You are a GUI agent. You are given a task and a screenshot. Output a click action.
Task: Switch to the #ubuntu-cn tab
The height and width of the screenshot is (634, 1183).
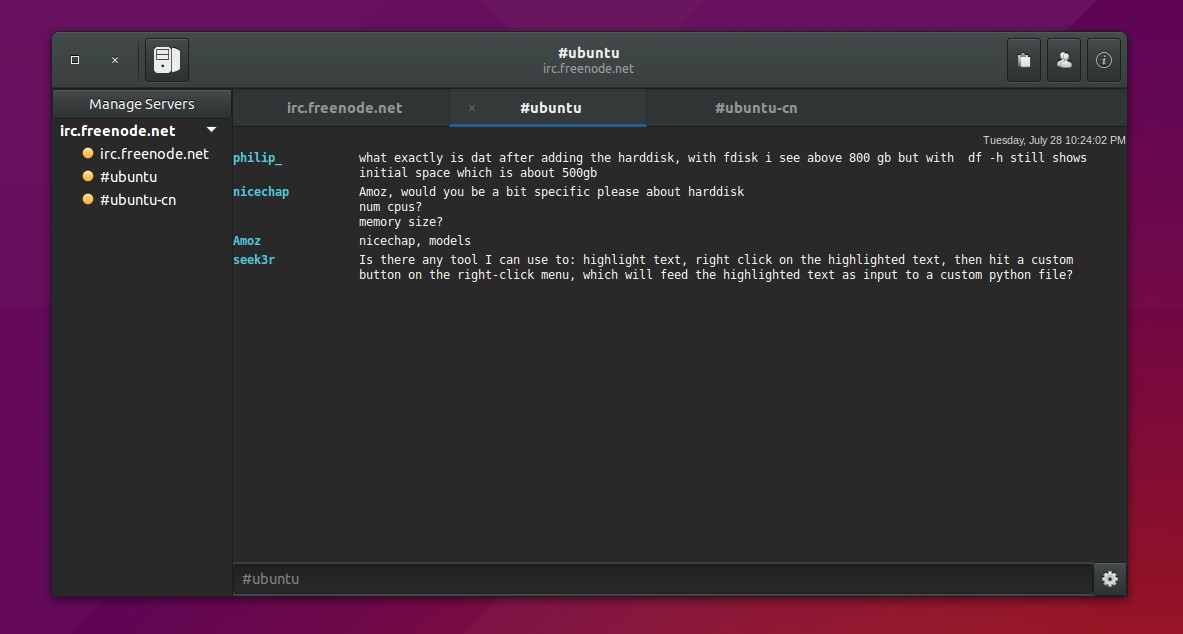[756, 108]
